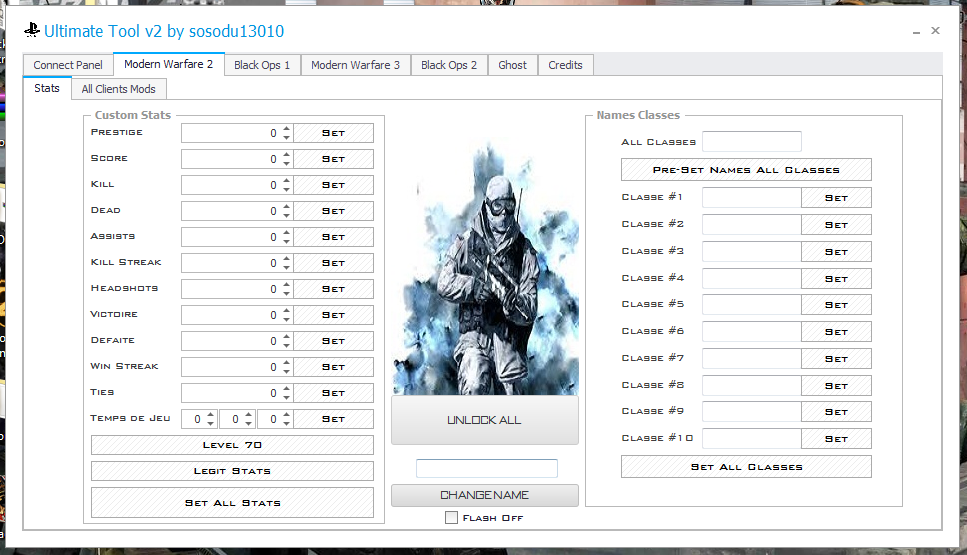Select the All Clients Mods sub-tab
The width and height of the screenshot is (967, 555).
pos(118,89)
